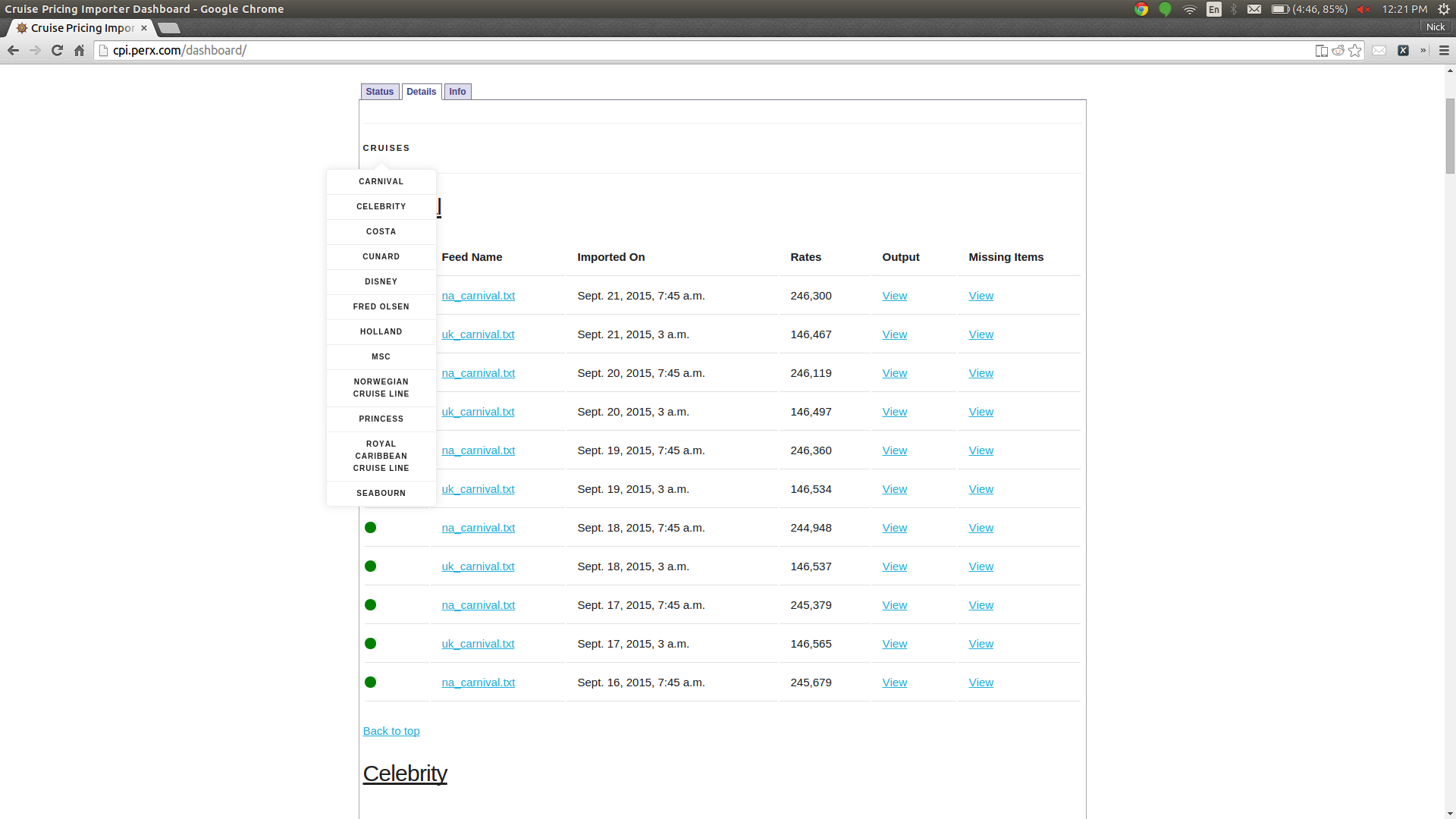Choose Carnival from the cruises menu
Screen dimensions: 1456x819
click(381, 182)
